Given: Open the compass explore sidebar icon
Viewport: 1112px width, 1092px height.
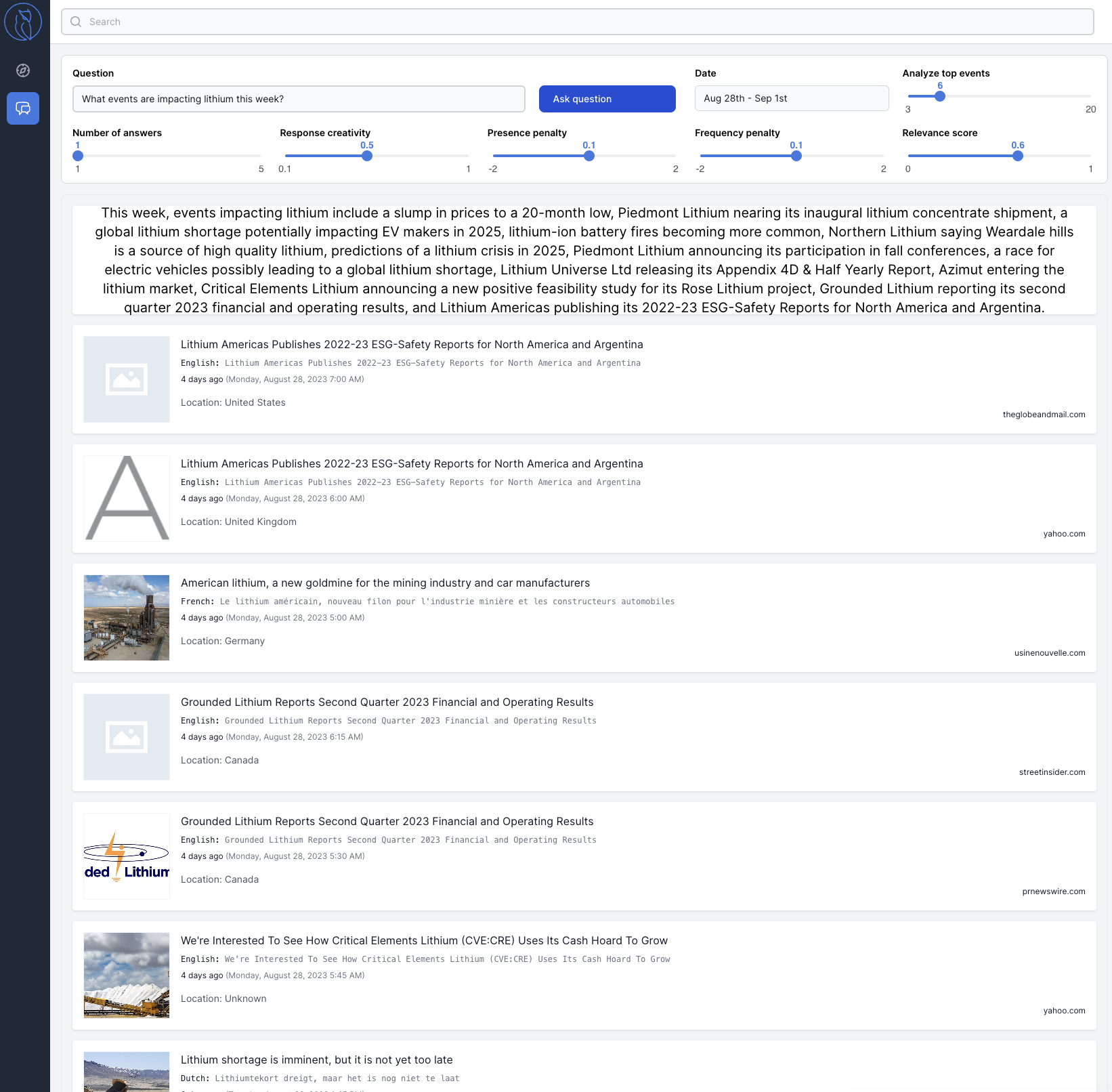Looking at the screenshot, I should 23,70.
